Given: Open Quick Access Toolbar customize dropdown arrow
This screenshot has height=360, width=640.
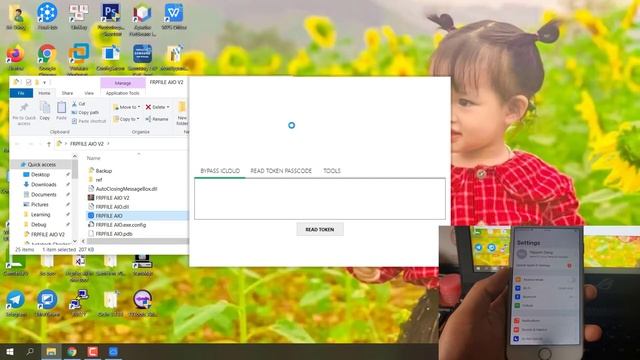Looking at the screenshot, I should click(44, 82).
